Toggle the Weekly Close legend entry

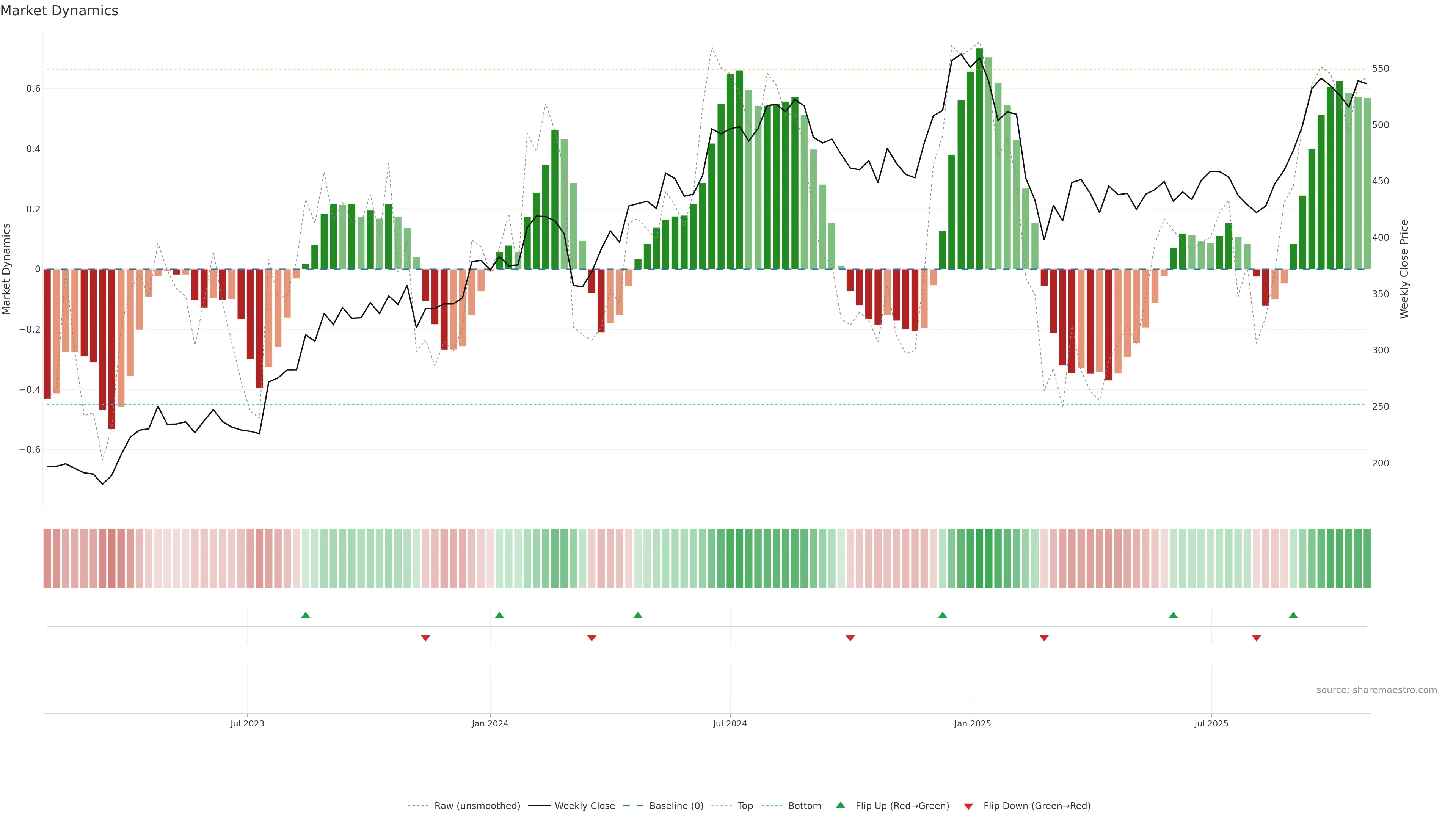coord(584,805)
